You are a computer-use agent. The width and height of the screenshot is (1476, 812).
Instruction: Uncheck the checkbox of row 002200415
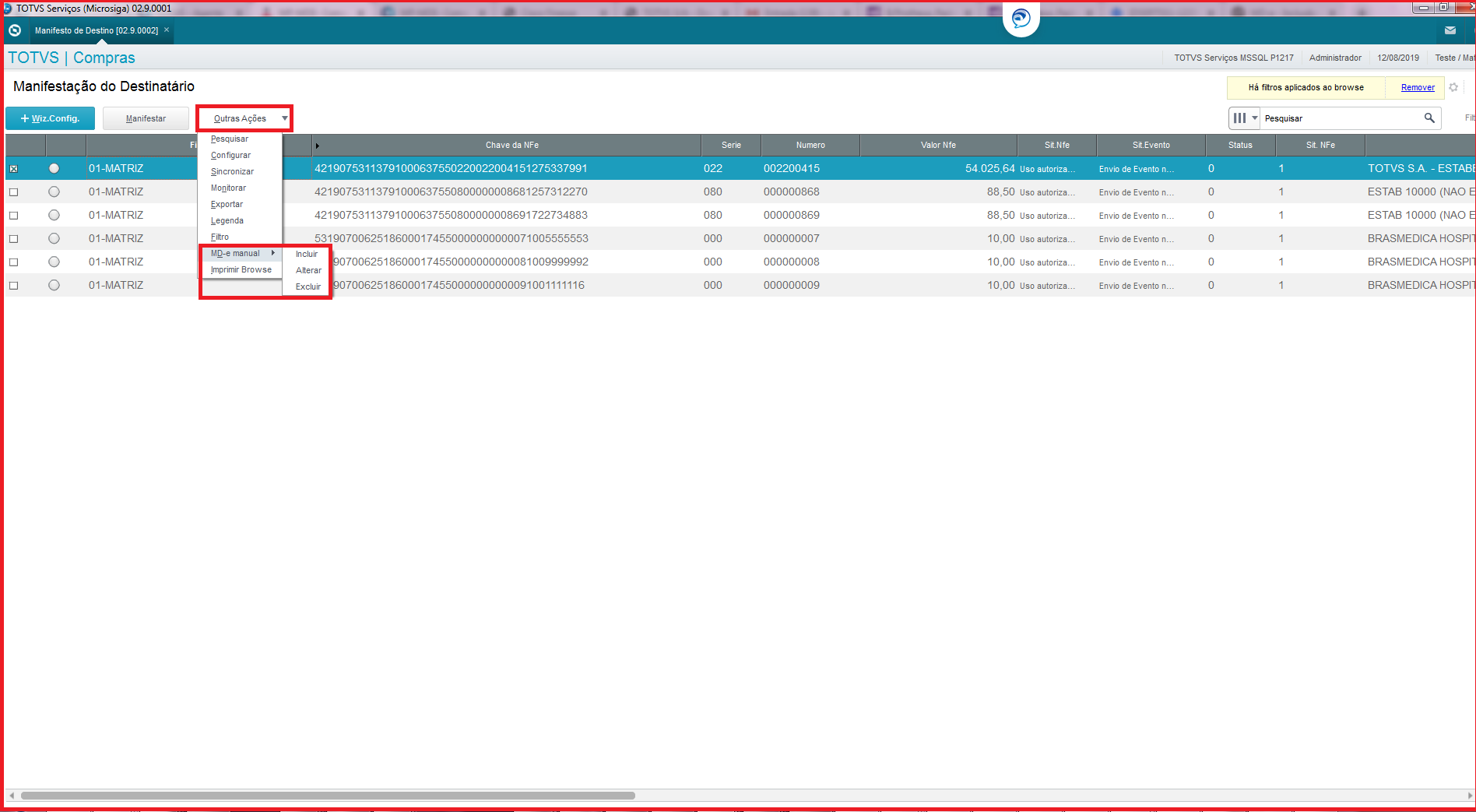pyautogui.click(x=13, y=168)
